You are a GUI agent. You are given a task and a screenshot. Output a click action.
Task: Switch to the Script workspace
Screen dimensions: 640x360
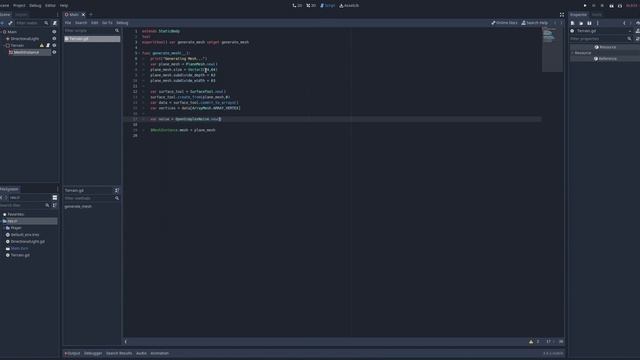point(327,6)
